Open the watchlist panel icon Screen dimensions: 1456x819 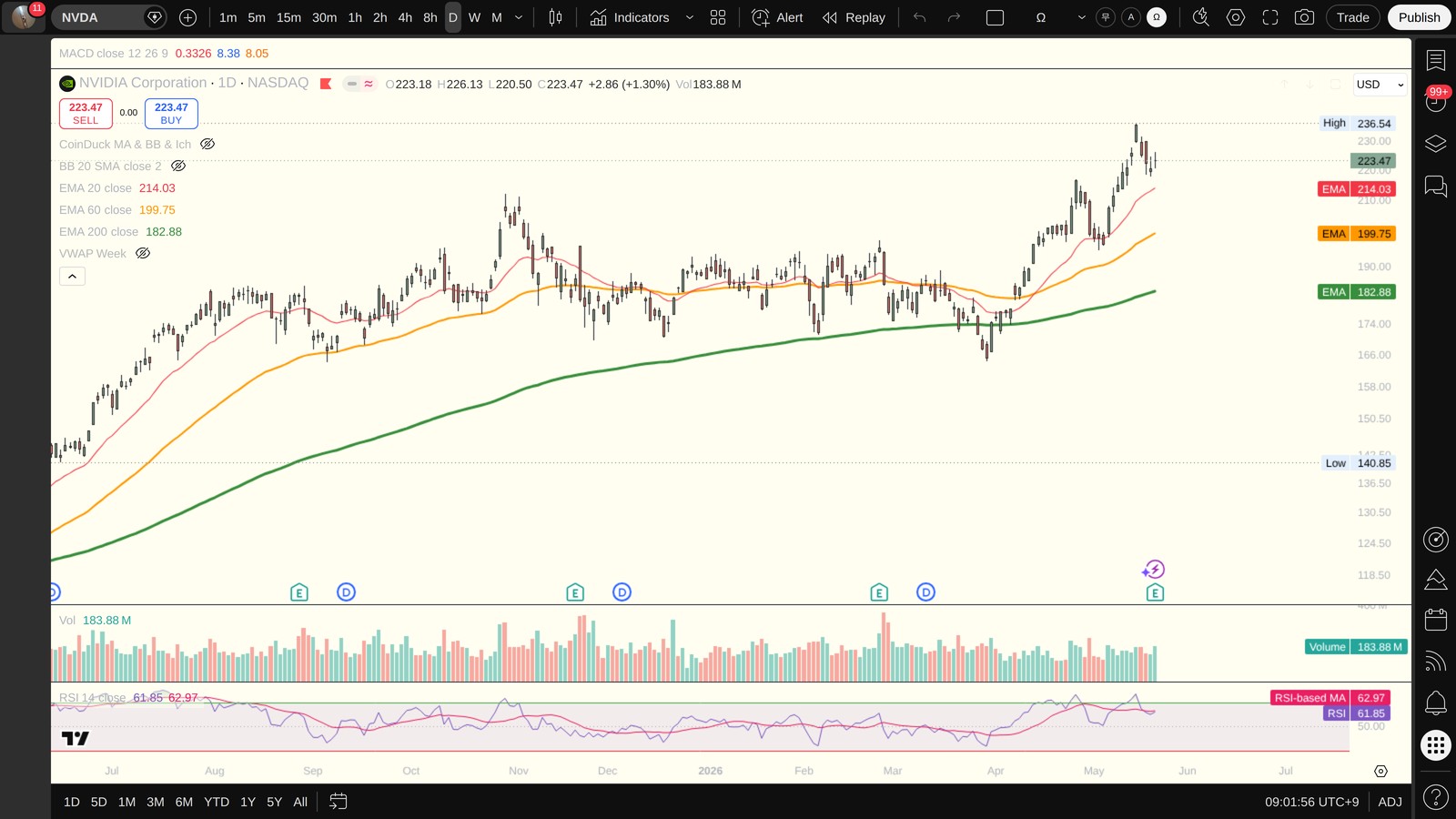coord(1436,60)
